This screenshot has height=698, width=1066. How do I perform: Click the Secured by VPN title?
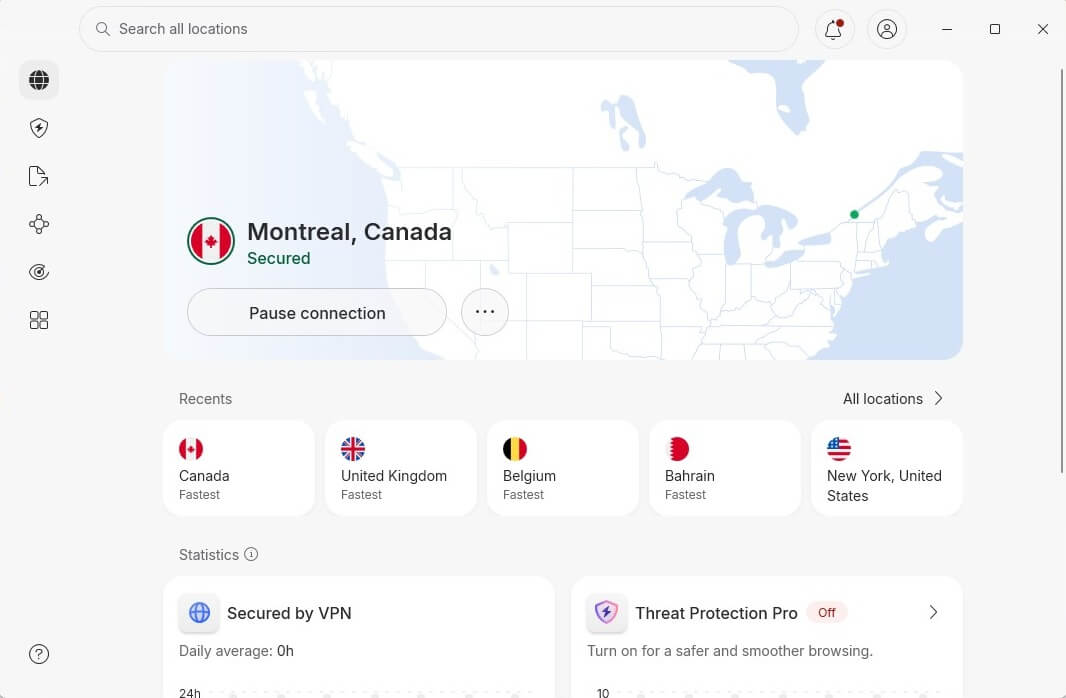pyautogui.click(x=289, y=613)
